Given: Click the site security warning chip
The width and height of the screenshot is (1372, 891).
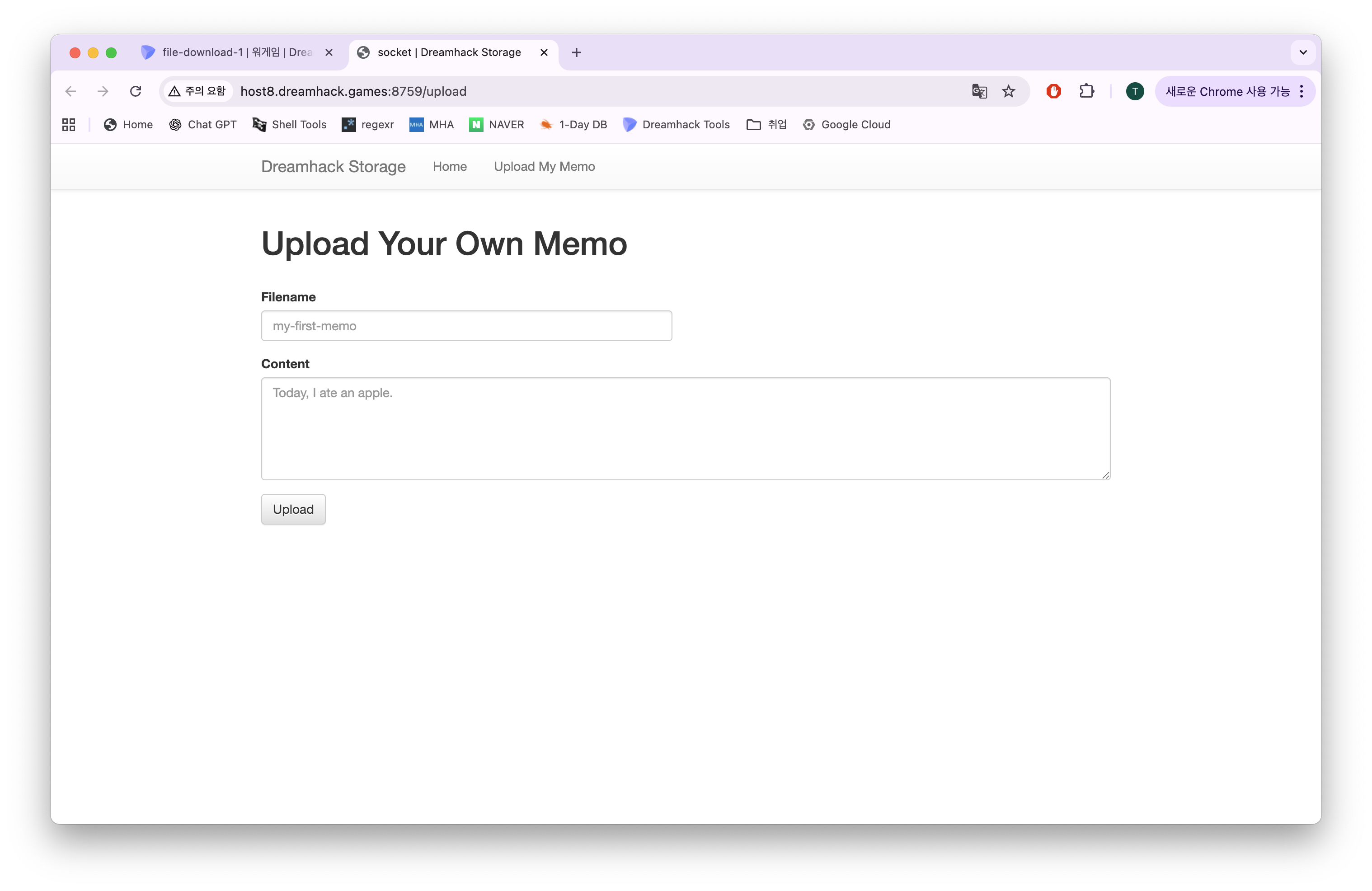Looking at the screenshot, I should [197, 91].
